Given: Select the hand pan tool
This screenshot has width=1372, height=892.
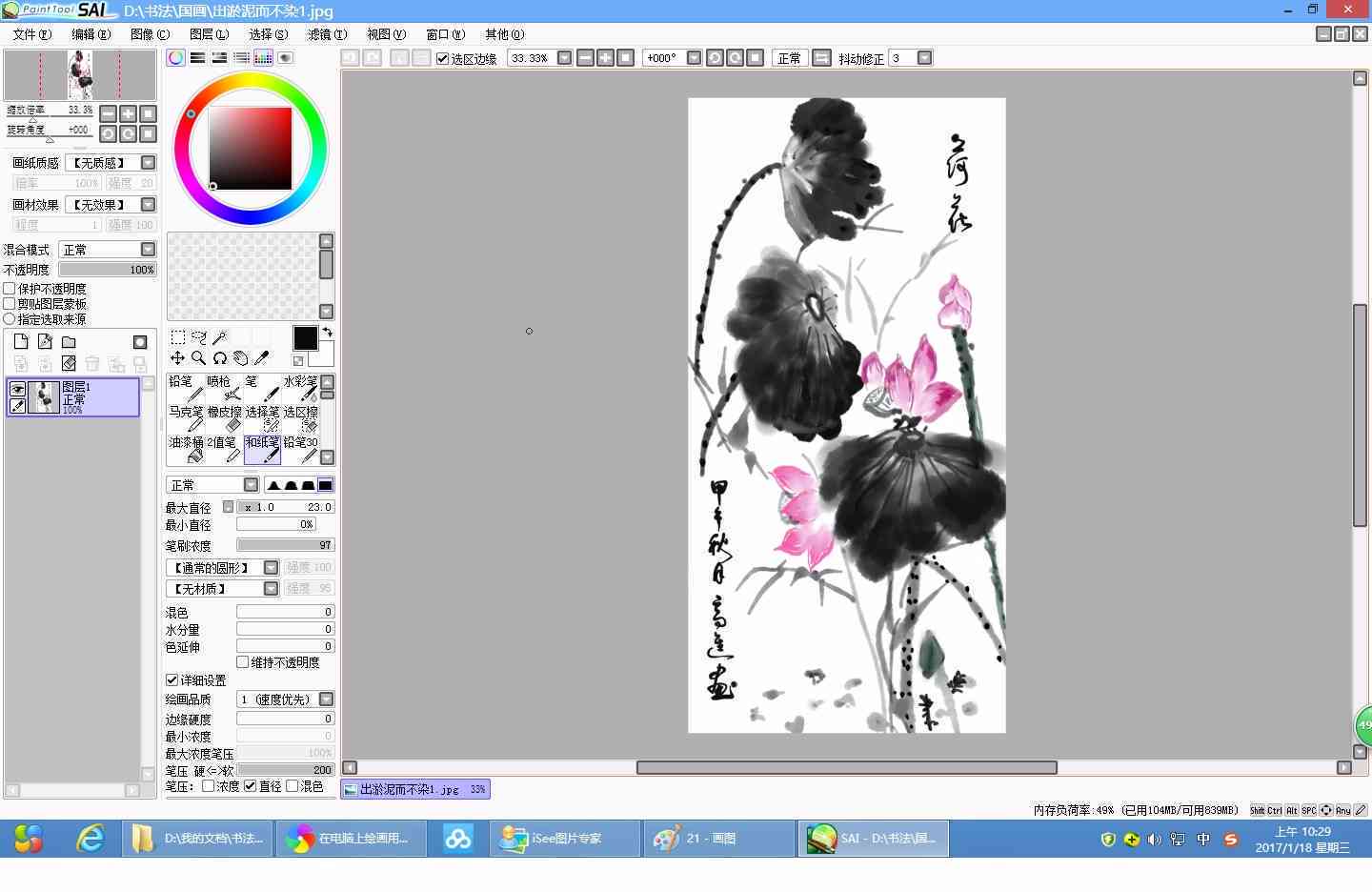Looking at the screenshot, I should [241, 358].
